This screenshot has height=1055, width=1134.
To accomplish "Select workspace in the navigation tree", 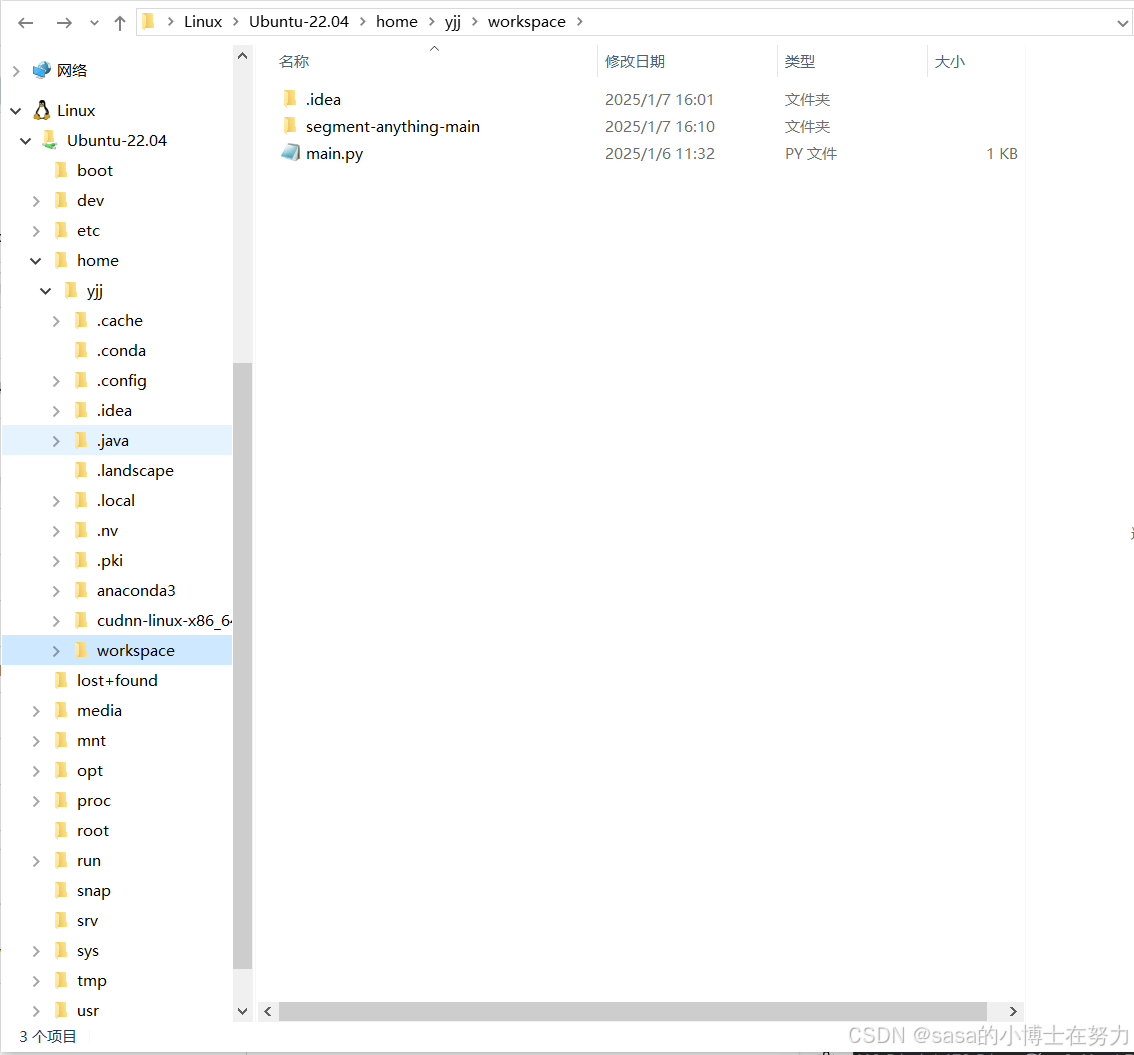I will tap(135, 650).
